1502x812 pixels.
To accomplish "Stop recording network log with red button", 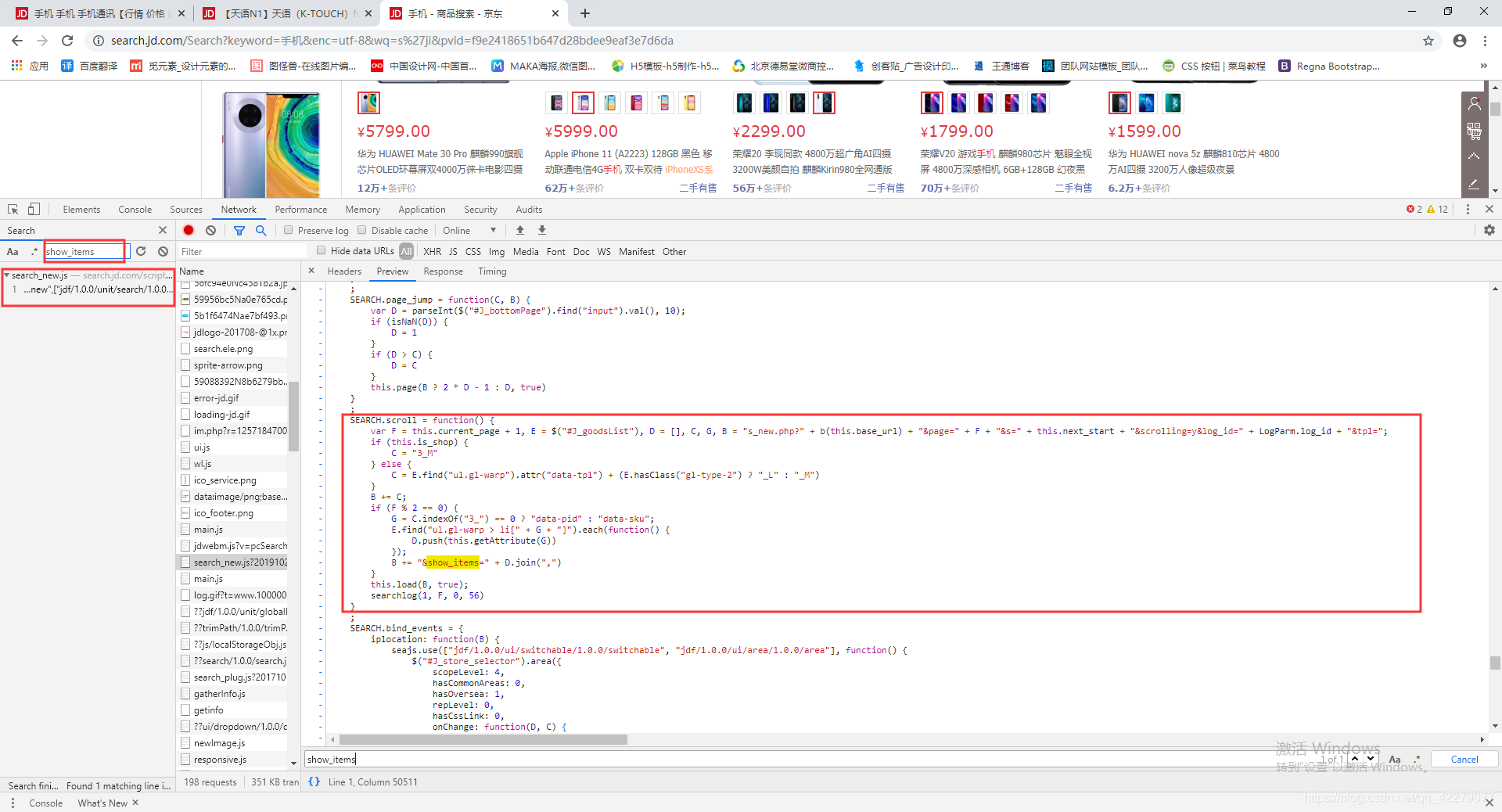I will pyautogui.click(x=189, y=230).
